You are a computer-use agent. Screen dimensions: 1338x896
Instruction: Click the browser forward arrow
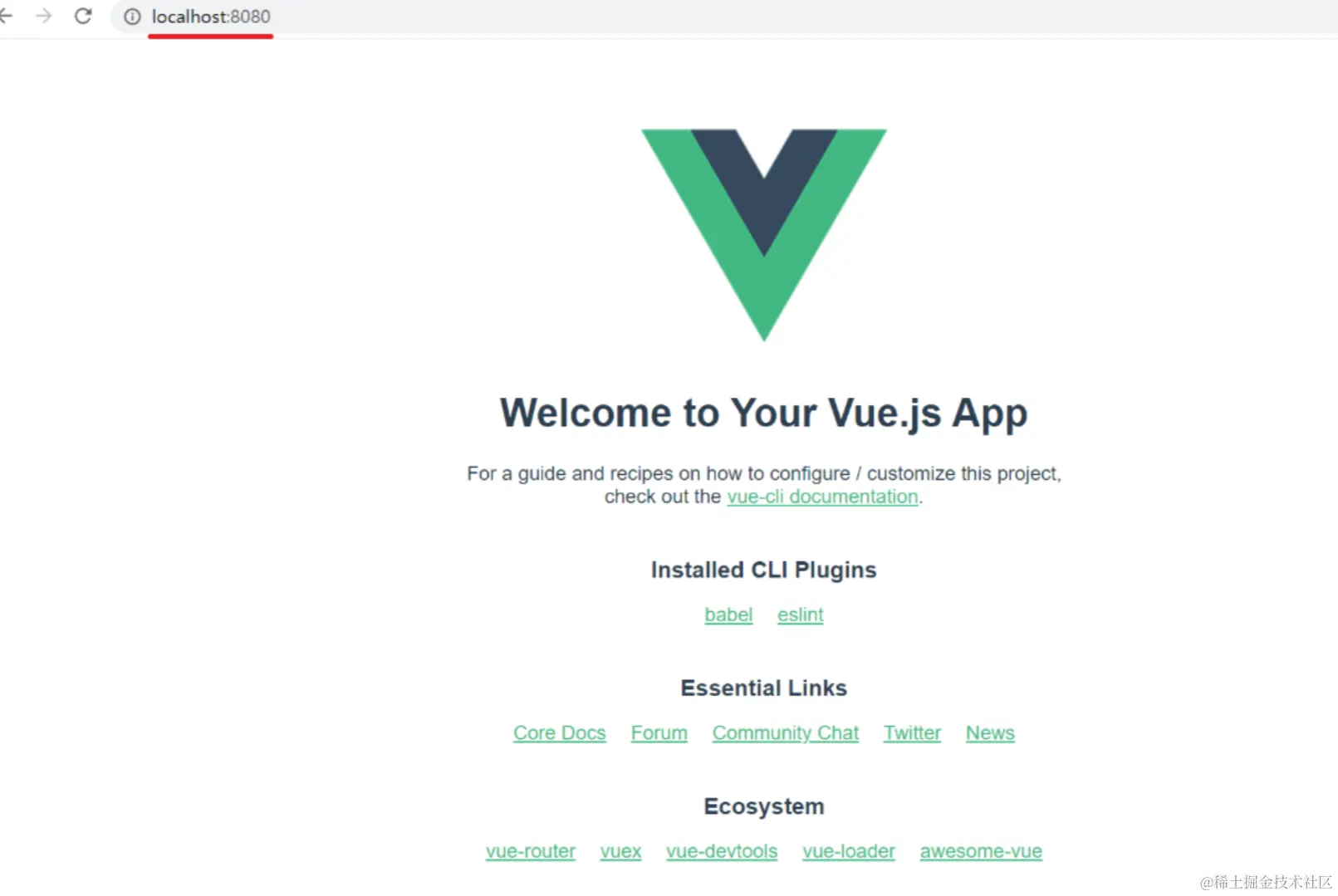point(44,16)
